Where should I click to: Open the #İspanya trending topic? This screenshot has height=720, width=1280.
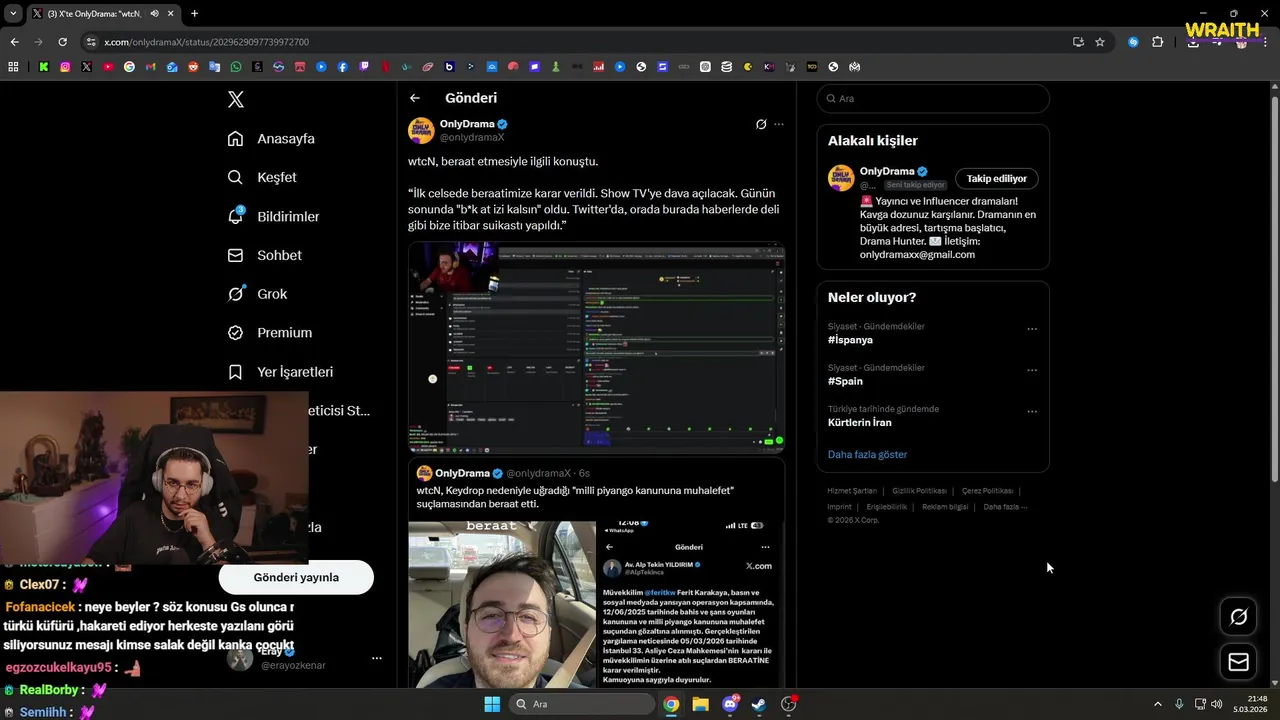pyautogui.click(x=850, y=340)
